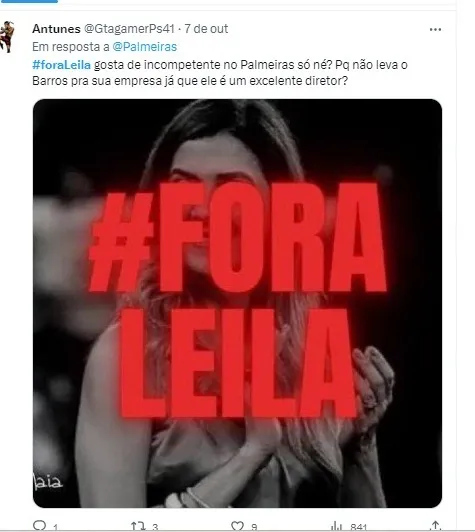Share the tweet via the upload arrow icon
Screen dimensions: 475x532
coord(435,526)
